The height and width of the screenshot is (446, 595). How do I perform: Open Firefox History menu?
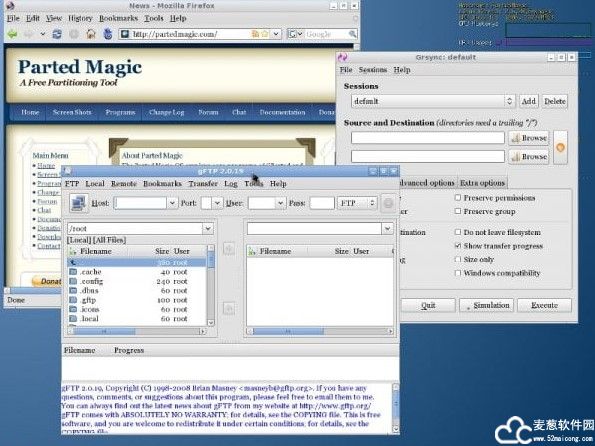tap(80, 18)
